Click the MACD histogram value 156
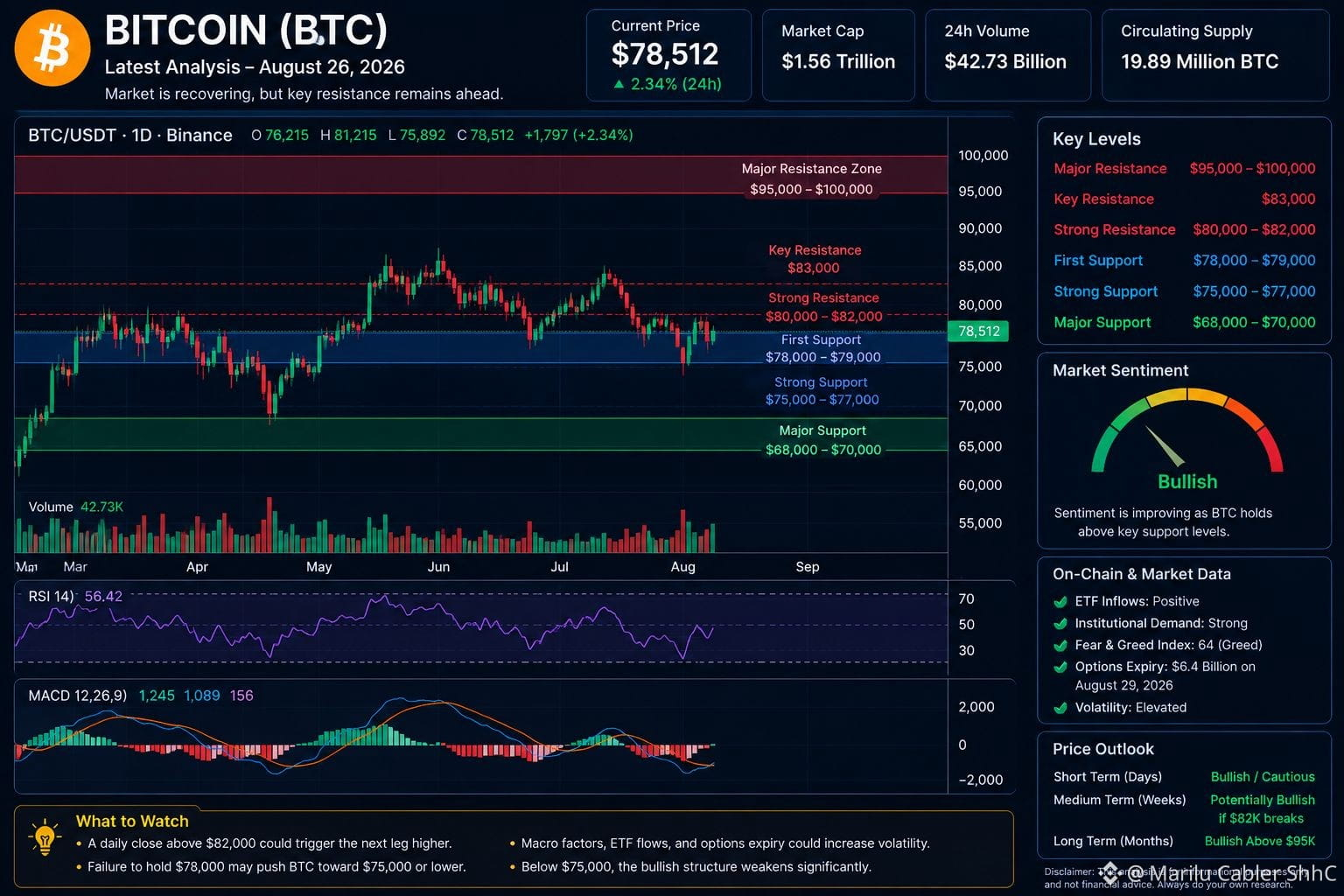Image resolution: width=1344 pixels, height=896 pixels. pyautogui.click(x=241, y=696)
